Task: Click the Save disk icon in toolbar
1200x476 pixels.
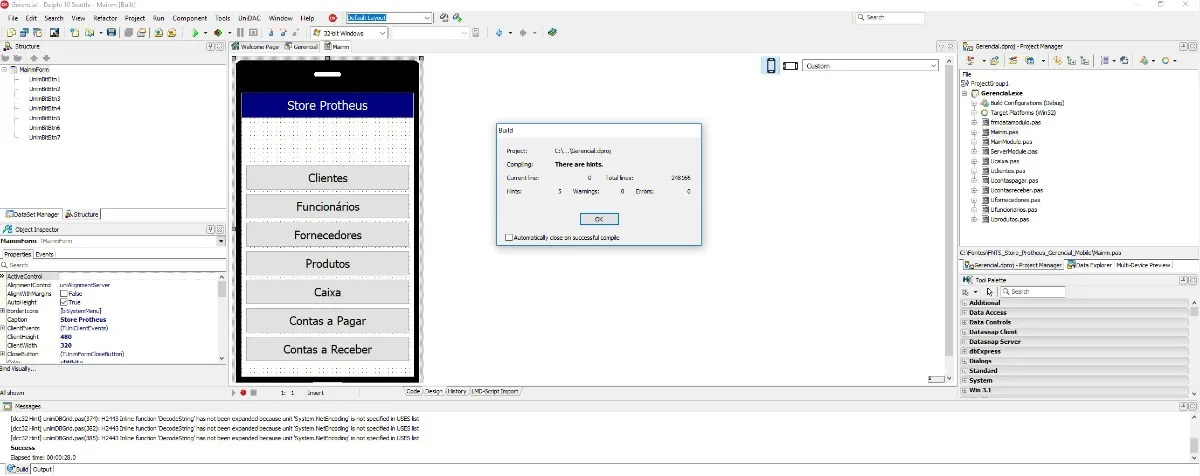Action: (111, 32)
